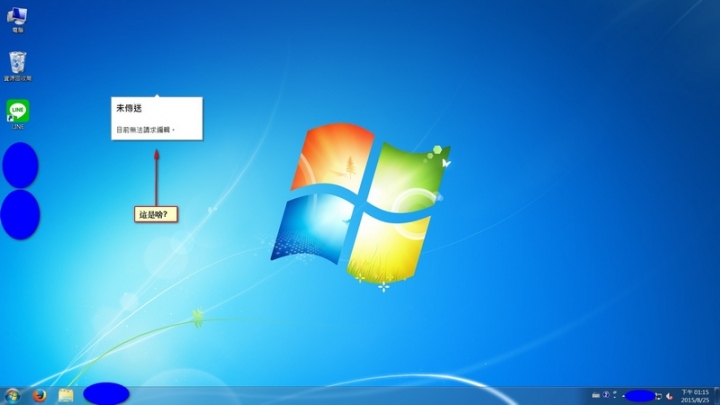Viewport: 720px width, 405px height.
Task: Click the Show desktop strip at the taskbar end
Action: click(717, 396)
